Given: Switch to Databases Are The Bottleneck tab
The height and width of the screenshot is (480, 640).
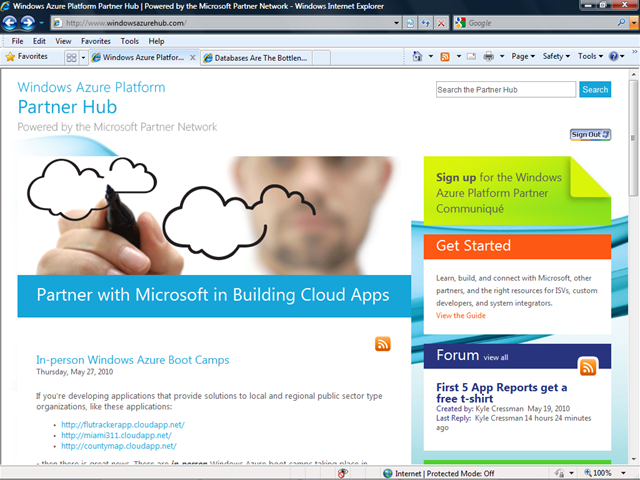Looking at the screenshot, I should click(256, 58).
